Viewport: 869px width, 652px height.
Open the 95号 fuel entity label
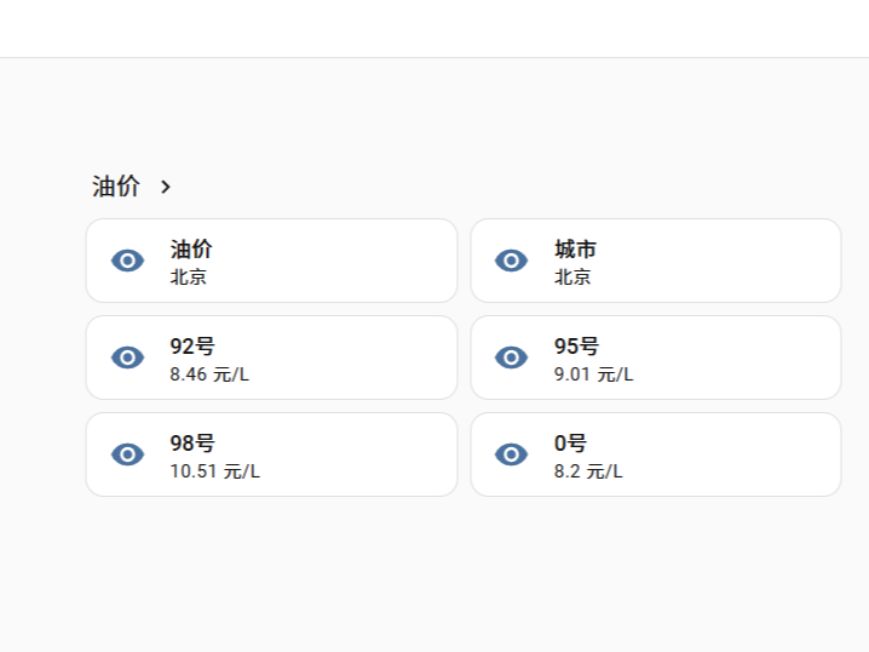pos(576,347)
